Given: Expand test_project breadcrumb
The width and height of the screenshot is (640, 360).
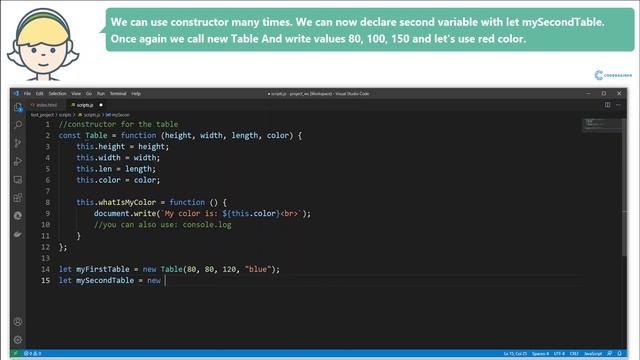Looking at the screenshot, I should click(x=42, y=115).
